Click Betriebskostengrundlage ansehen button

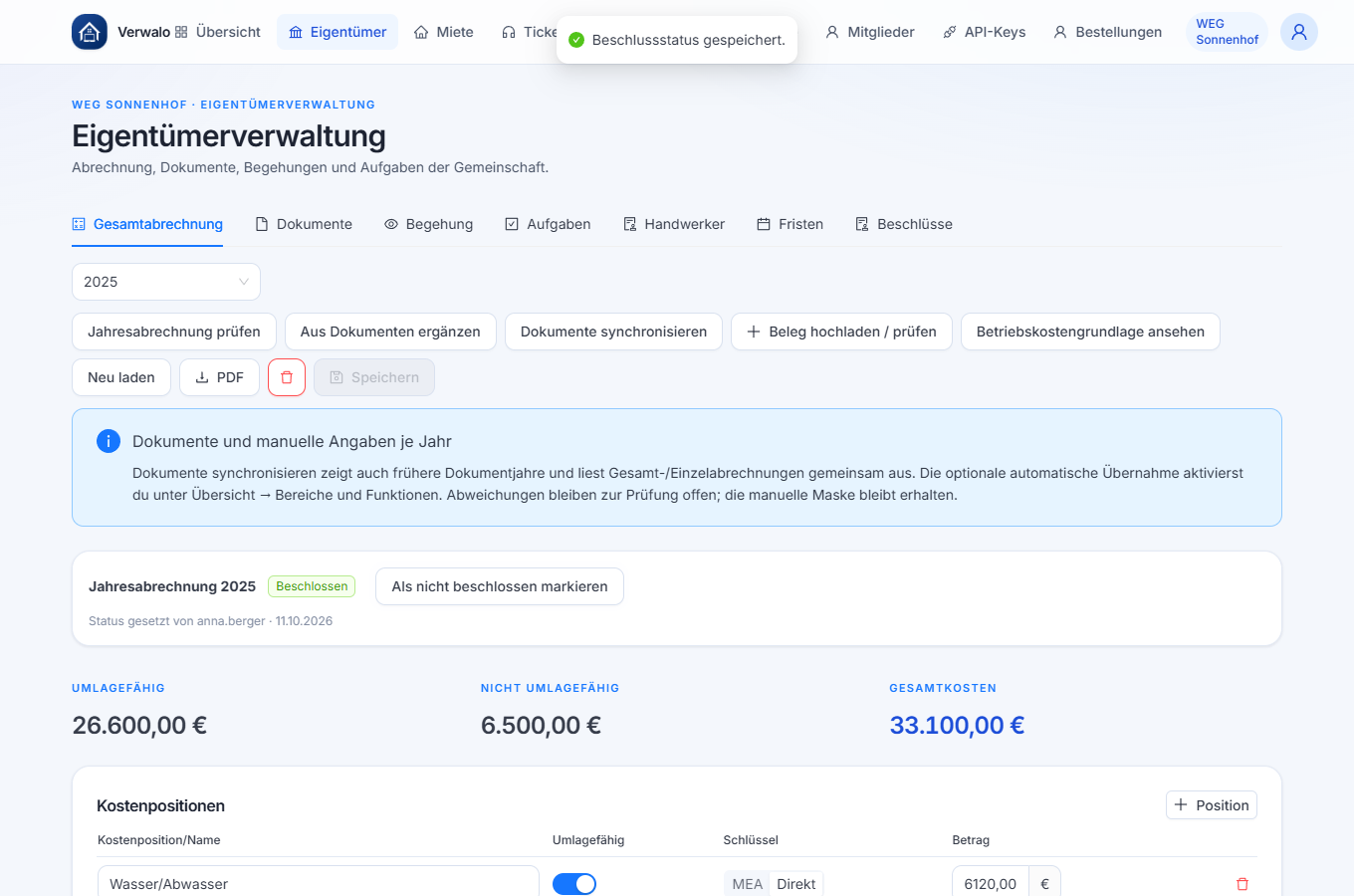[1090, 332]
